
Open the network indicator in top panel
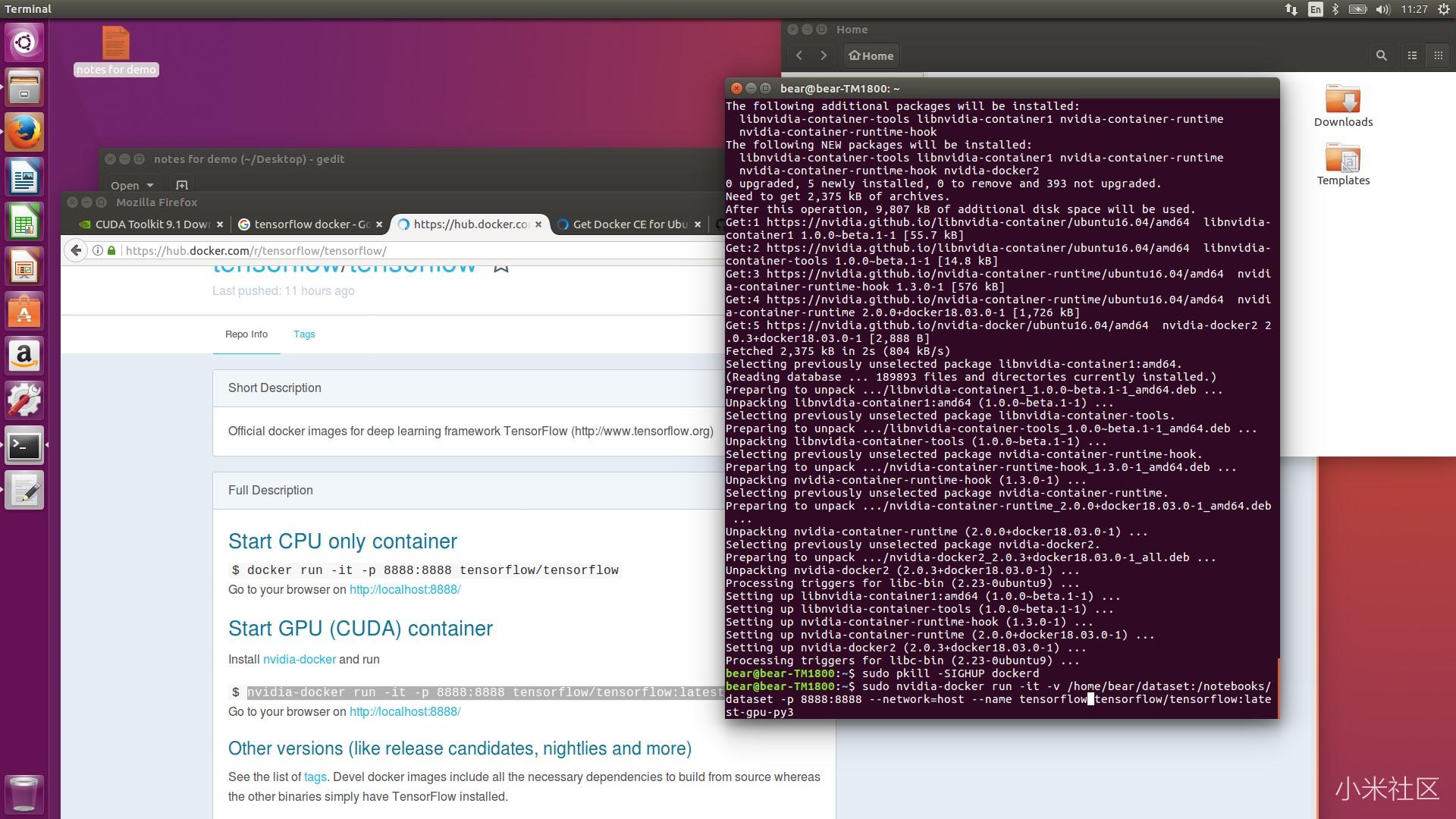coord(1291,9)
